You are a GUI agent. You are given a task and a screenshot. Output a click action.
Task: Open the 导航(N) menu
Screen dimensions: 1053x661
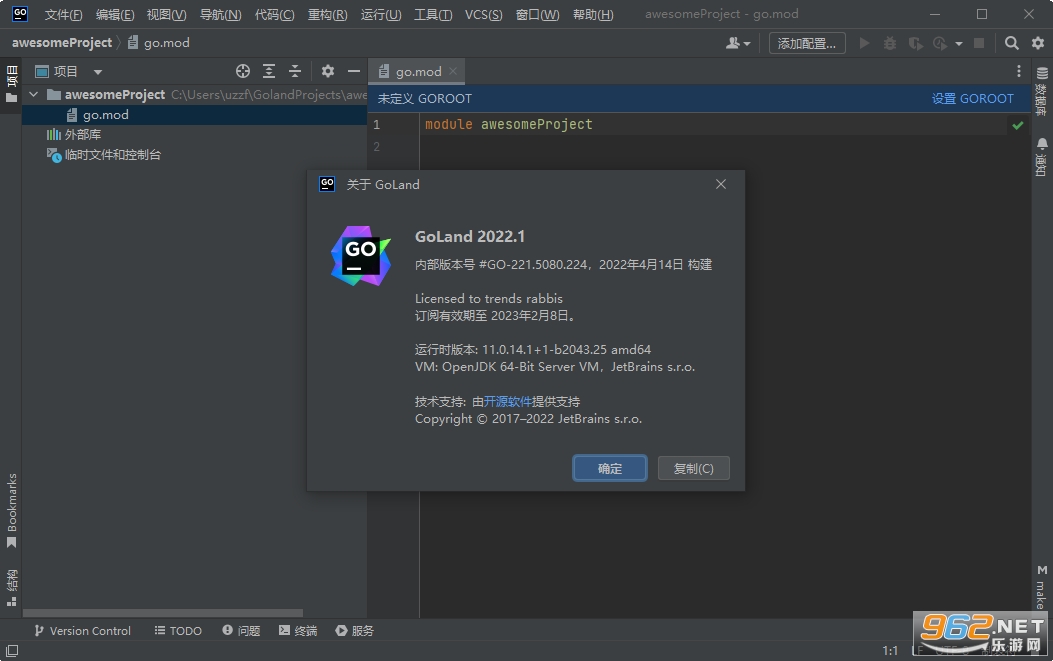pyautogui.click(x=220, y=14)
